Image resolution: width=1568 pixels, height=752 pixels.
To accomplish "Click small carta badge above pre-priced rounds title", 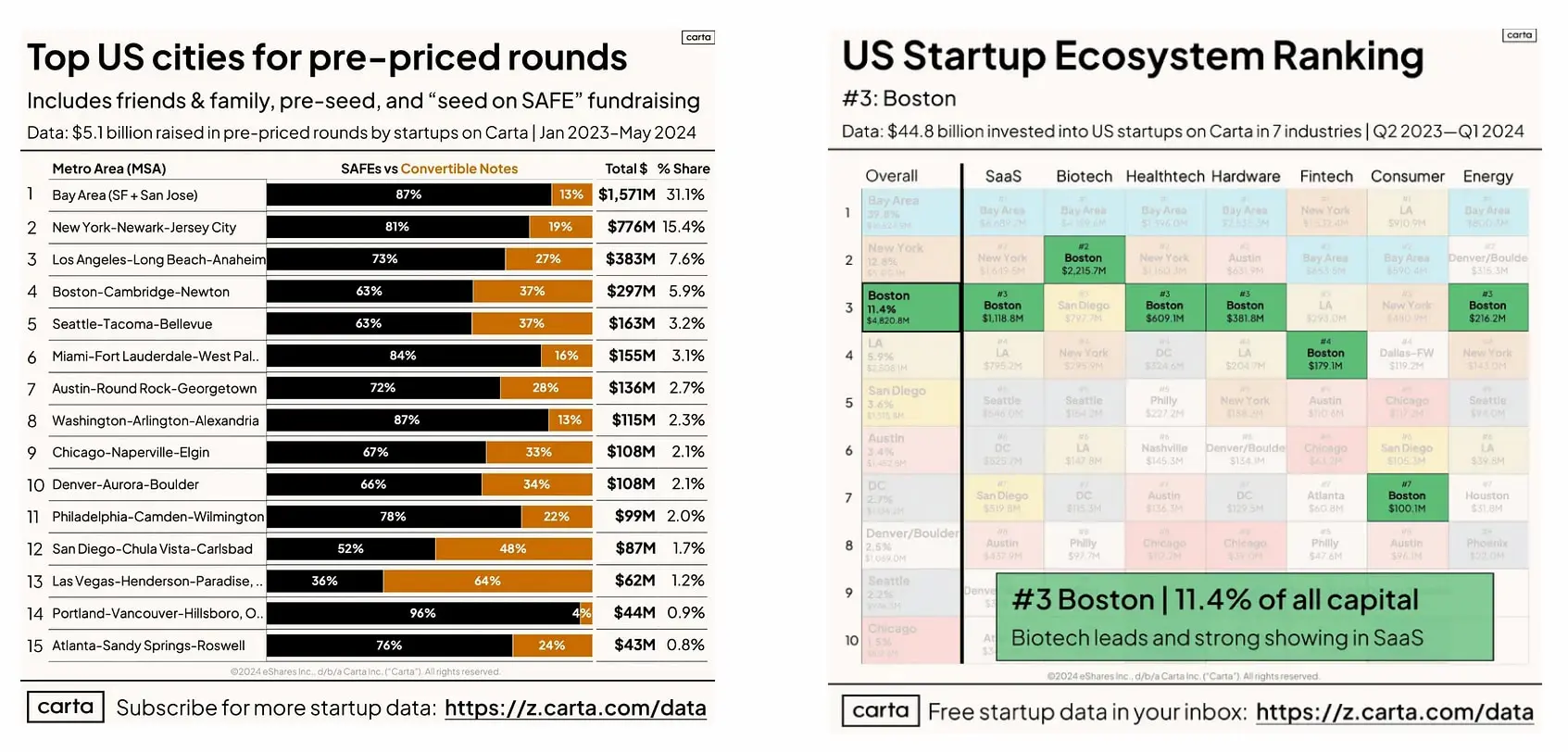I will 698,37.
